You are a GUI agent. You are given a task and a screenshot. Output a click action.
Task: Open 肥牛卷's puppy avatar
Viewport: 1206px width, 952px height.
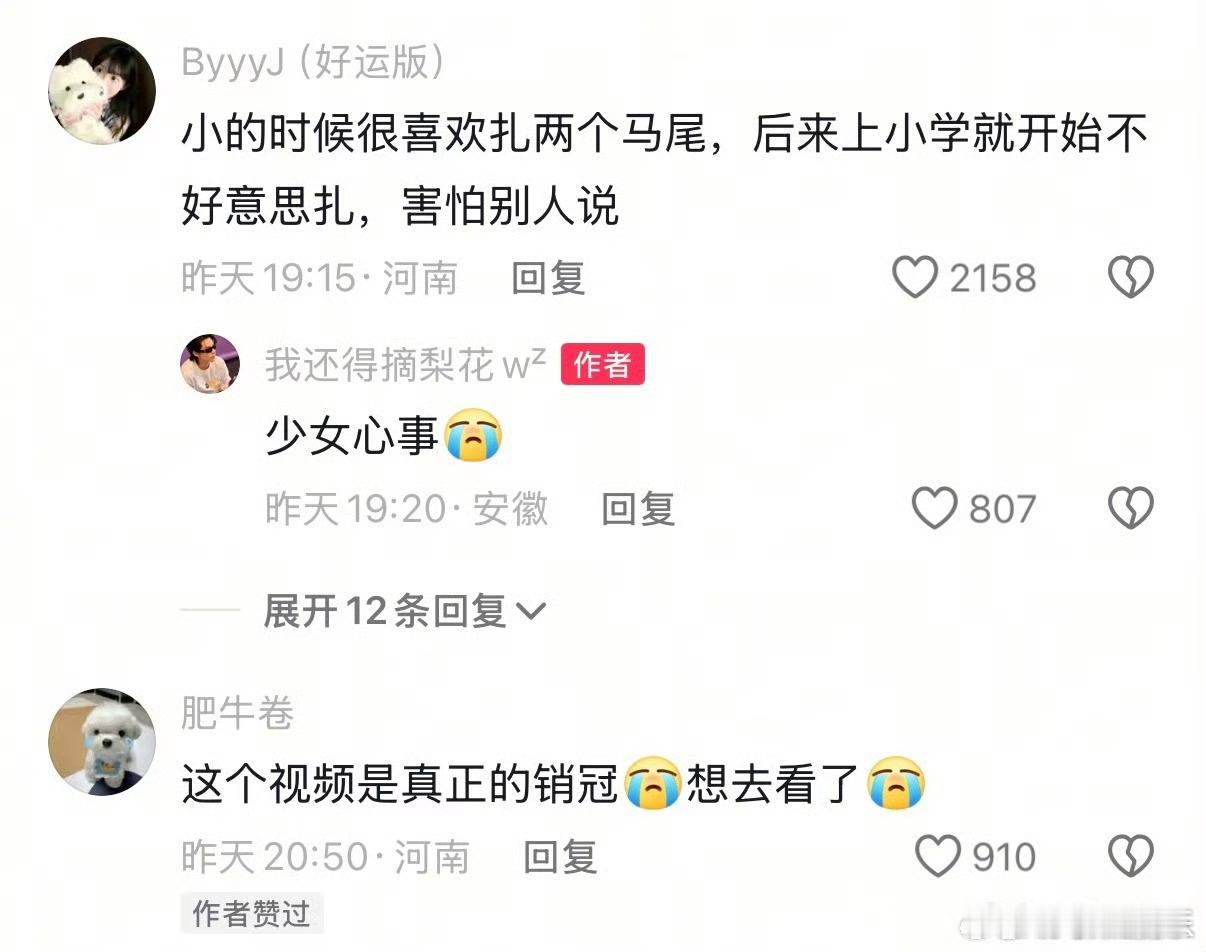(102, 742)
